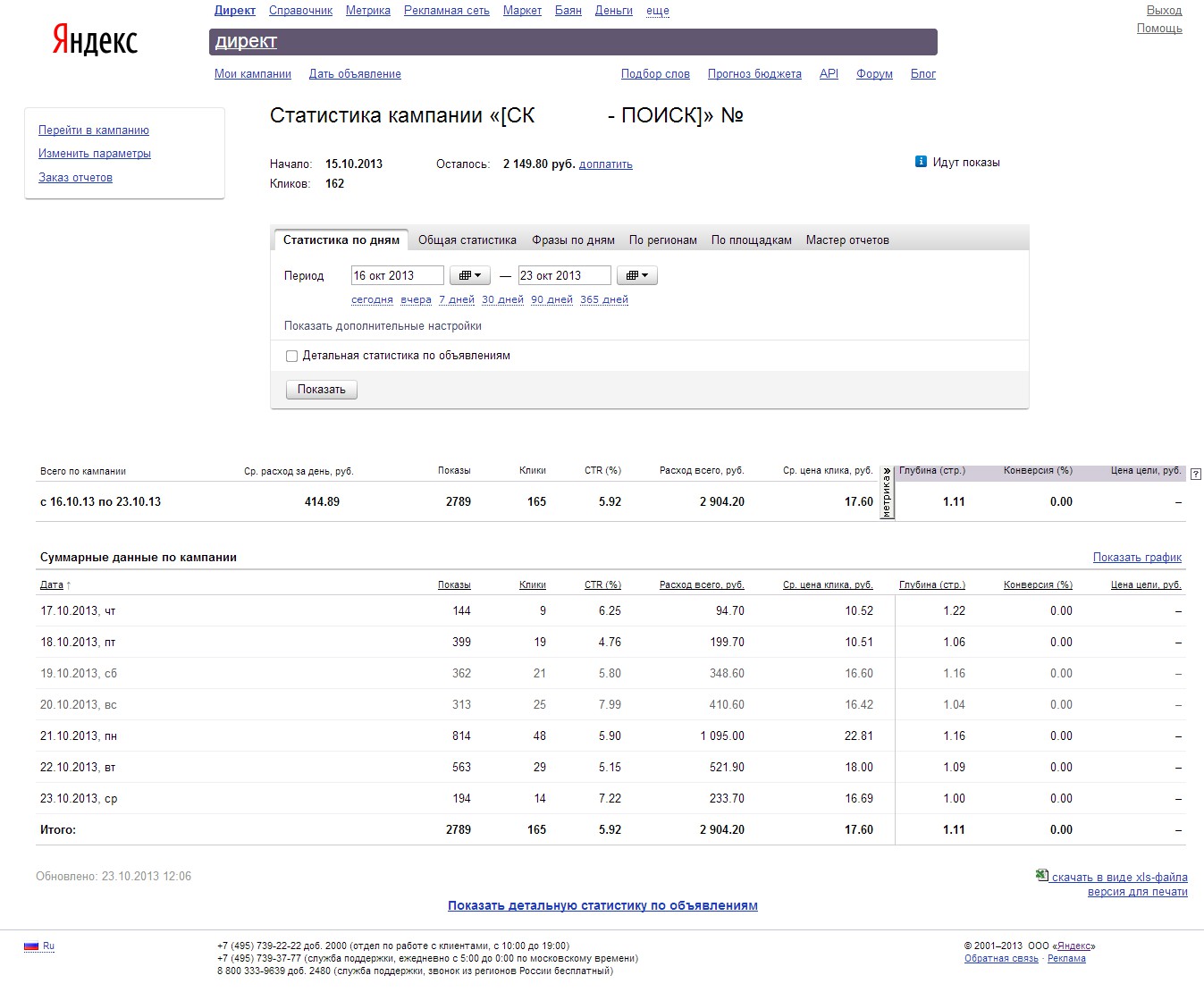Select the 7 дней period shortcut

point(457,299)
